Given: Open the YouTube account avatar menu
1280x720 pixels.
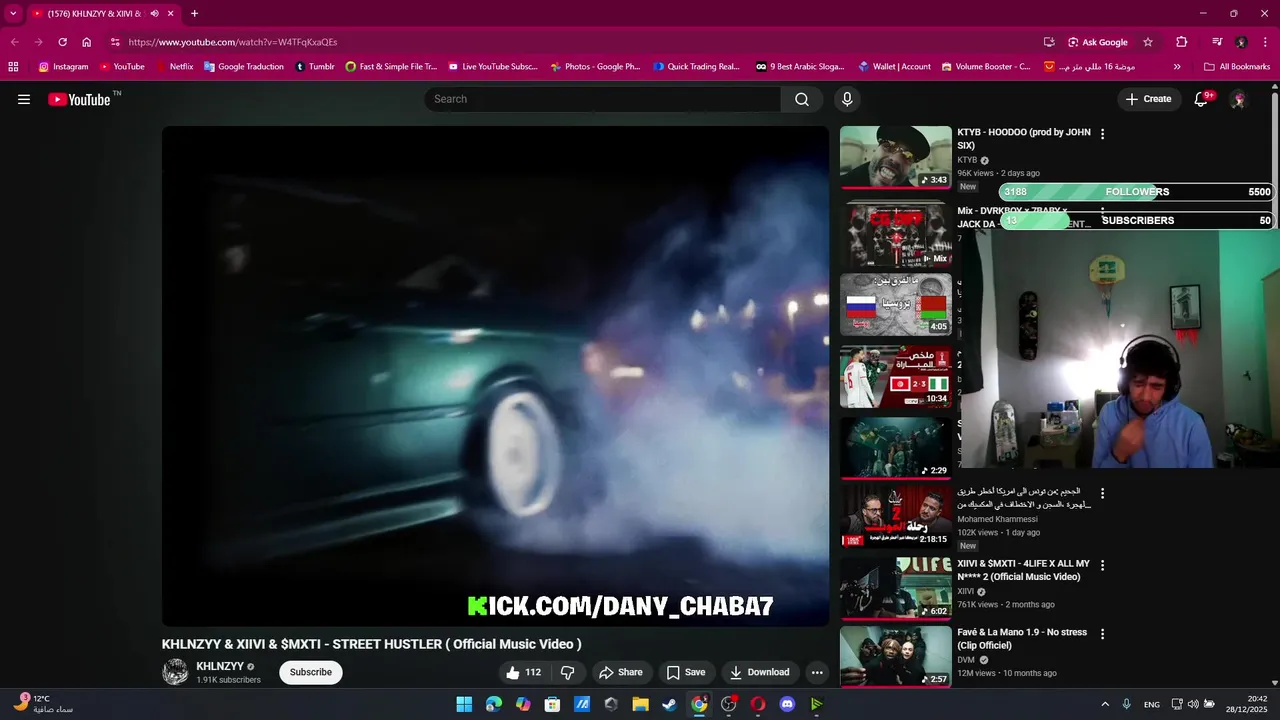Looking at the screenshot, I should [x=1238, y=99].
